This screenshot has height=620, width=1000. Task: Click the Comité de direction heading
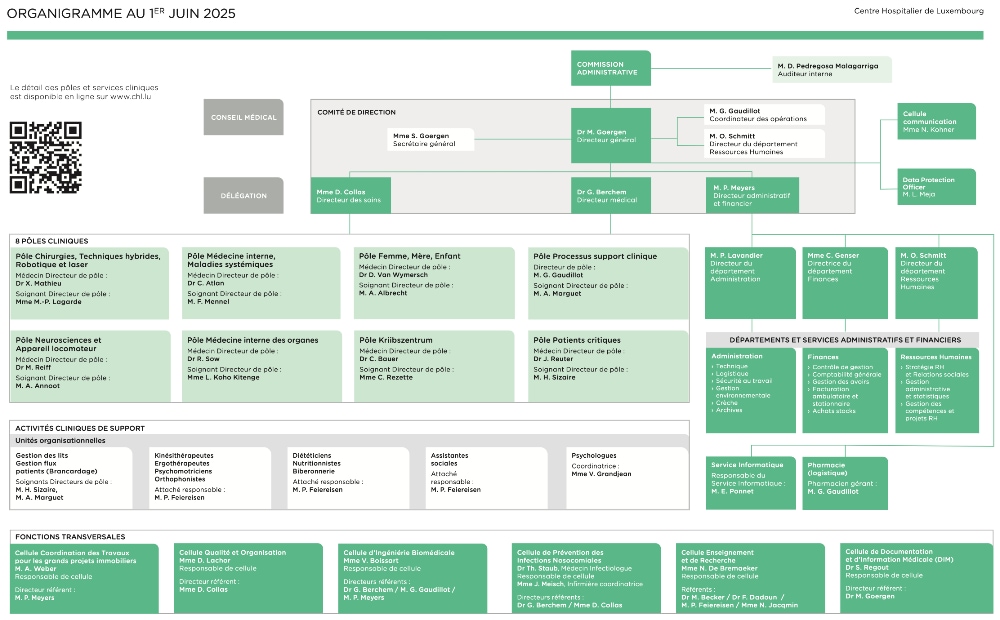click(x=357, y=112)
